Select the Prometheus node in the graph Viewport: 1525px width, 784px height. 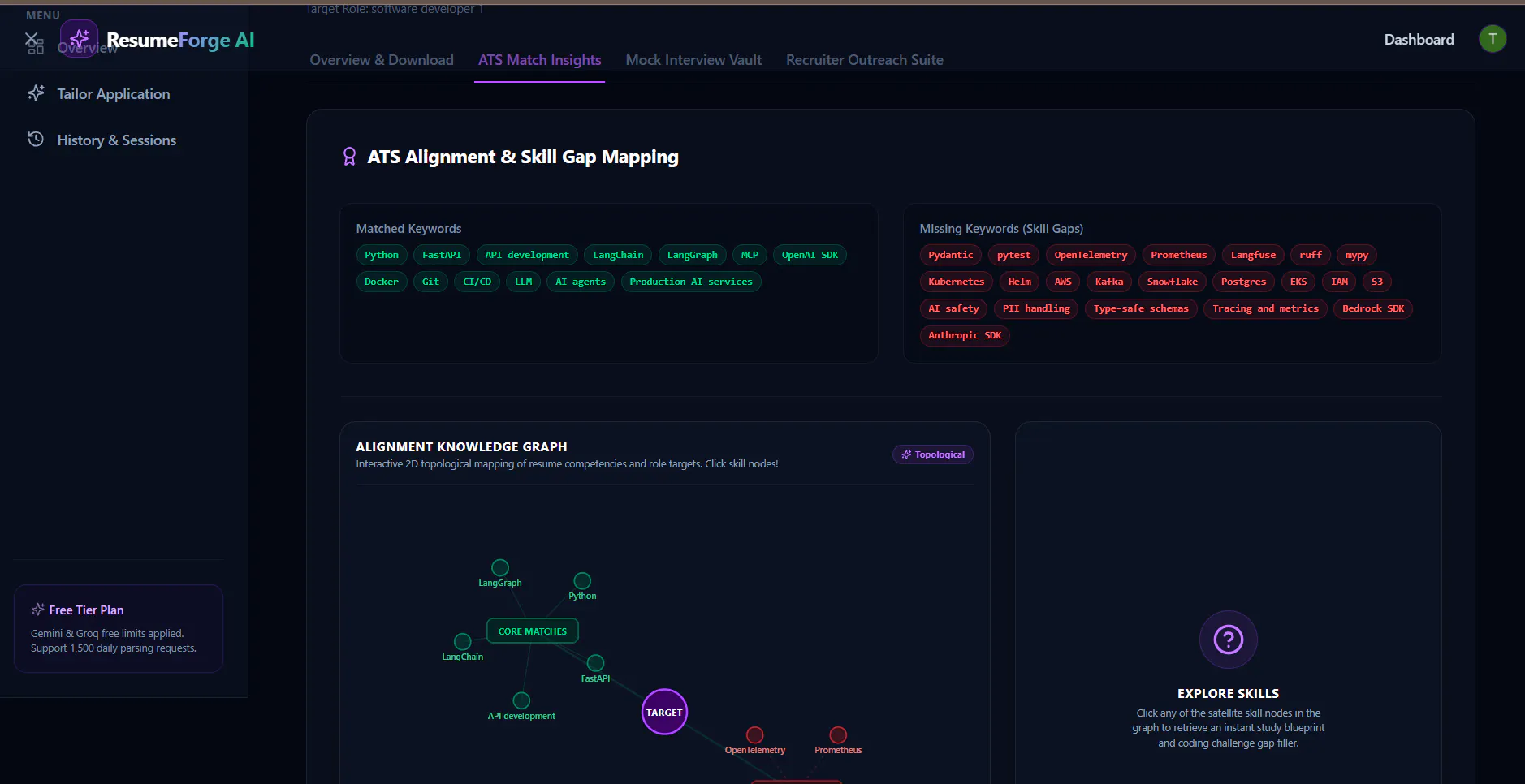tap(838, 734)
